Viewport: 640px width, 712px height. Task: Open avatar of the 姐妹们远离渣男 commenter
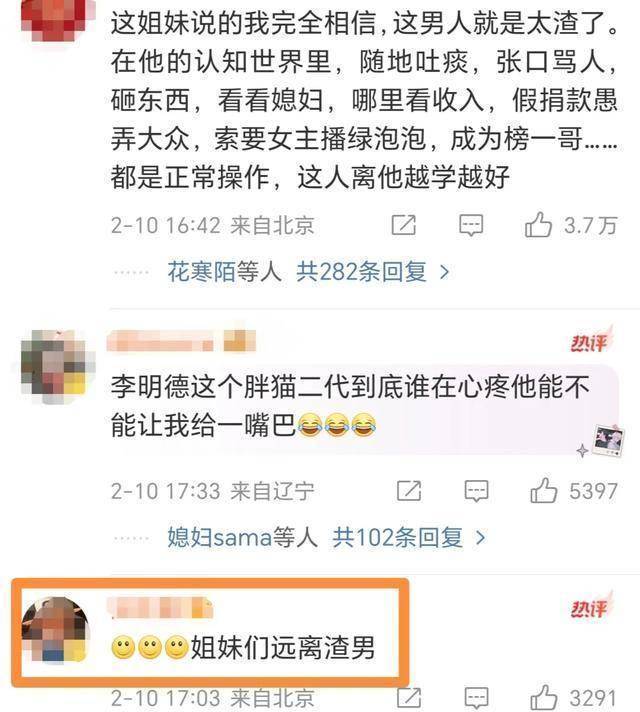pos(55,630)
